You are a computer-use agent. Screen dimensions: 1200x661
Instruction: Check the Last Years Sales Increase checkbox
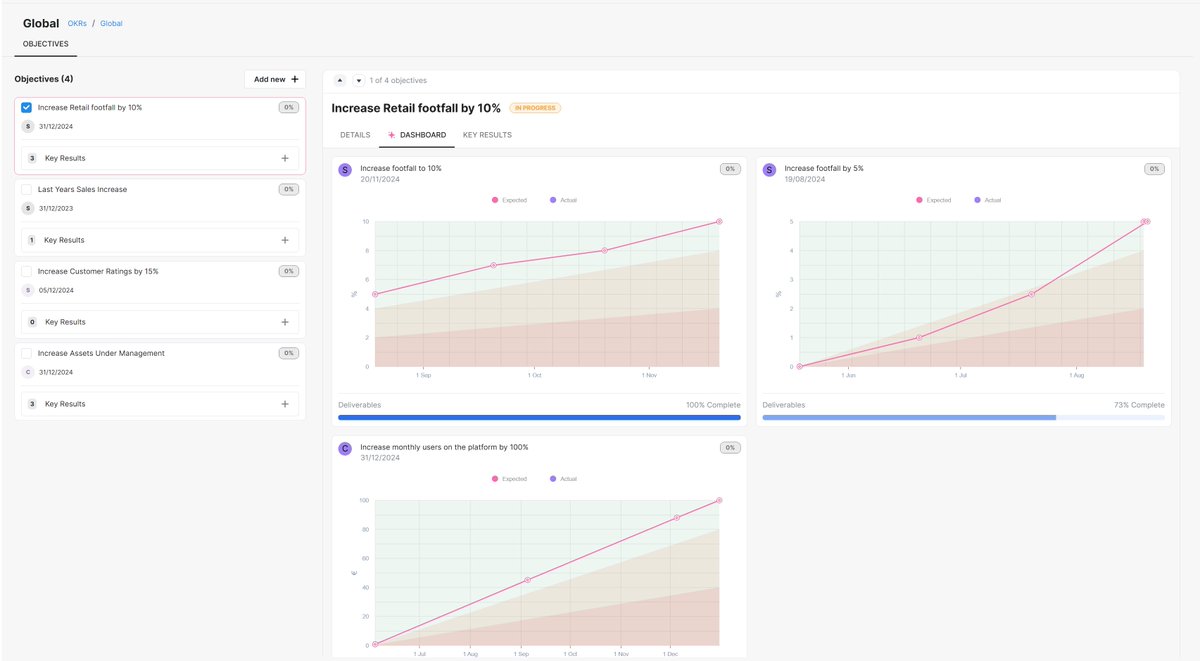tap(27, 189)
